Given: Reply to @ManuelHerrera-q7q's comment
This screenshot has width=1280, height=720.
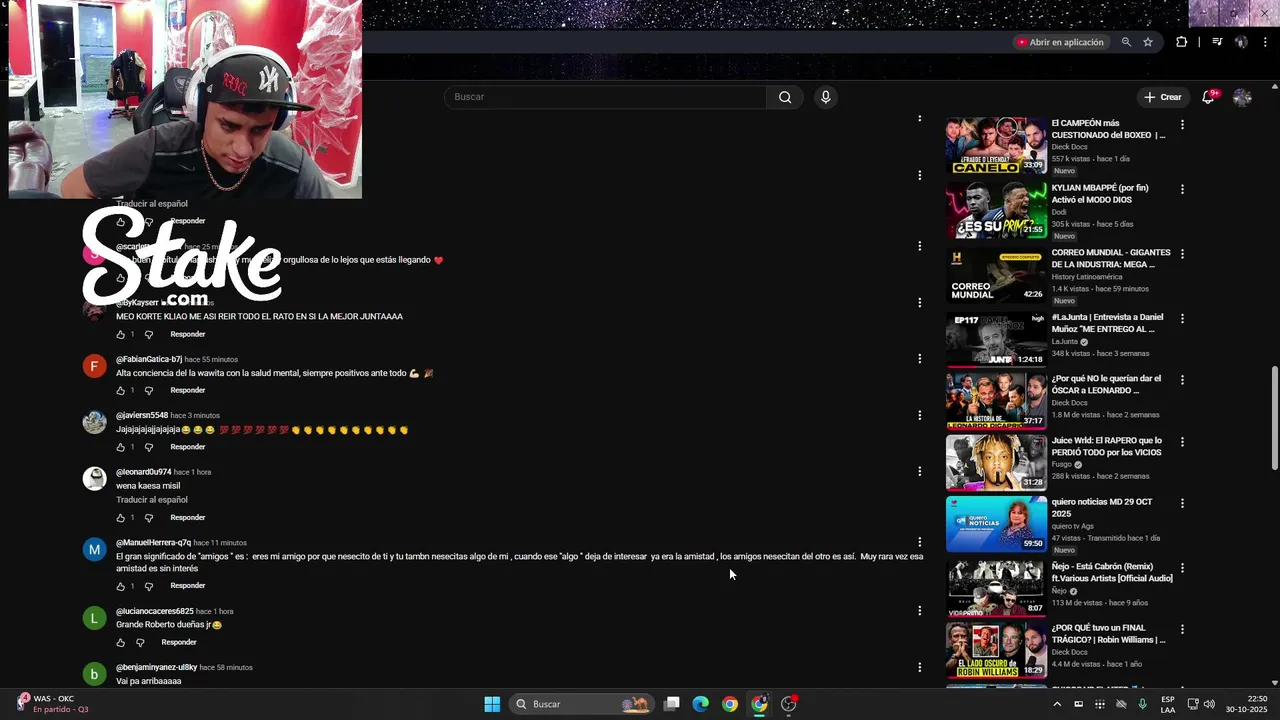Looking at the screenshot, I should click(187, 586).
